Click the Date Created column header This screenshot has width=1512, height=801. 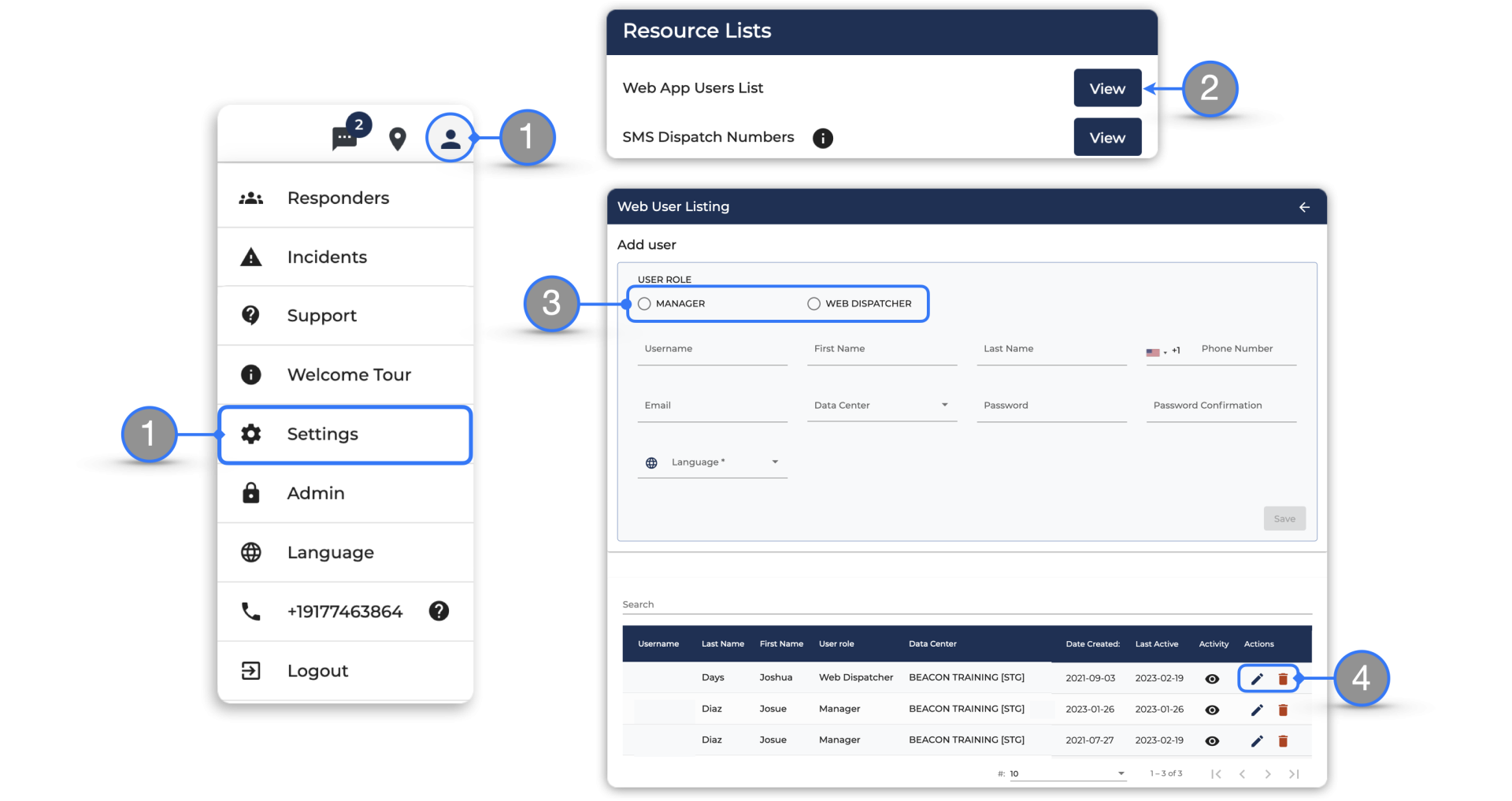point(1093,644)
